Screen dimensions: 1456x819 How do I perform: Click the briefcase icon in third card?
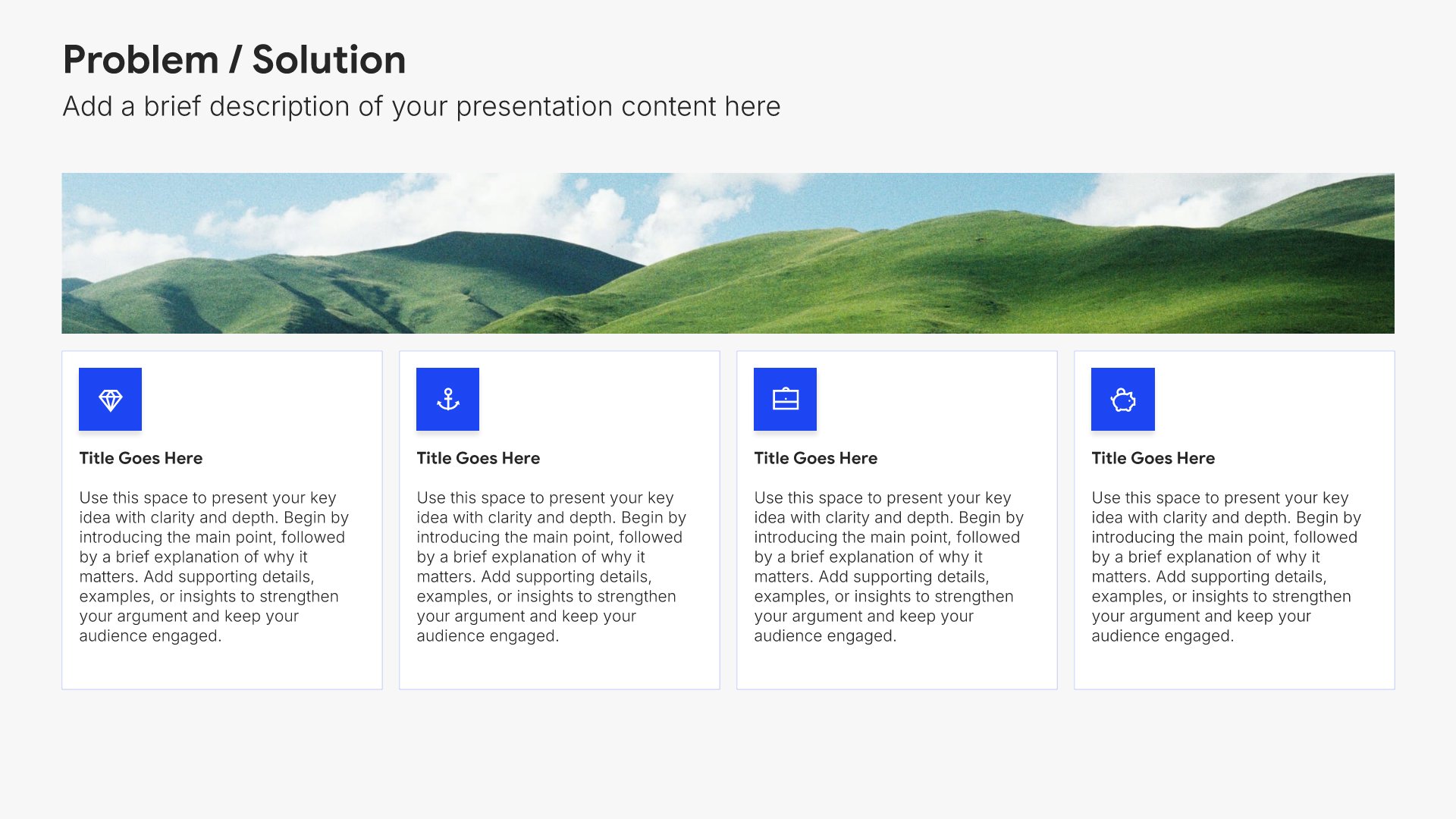(785, 400)
